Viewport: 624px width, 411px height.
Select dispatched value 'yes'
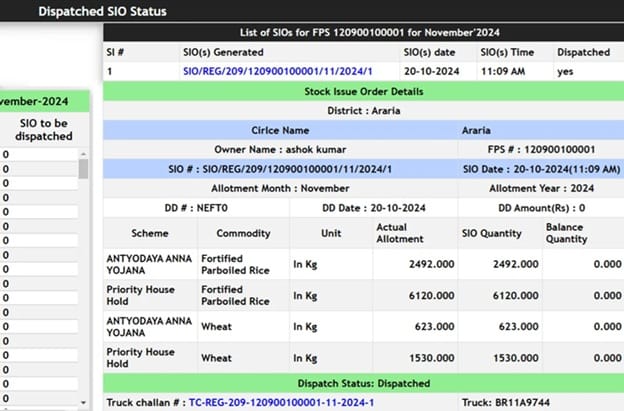(x=565, y=72)
